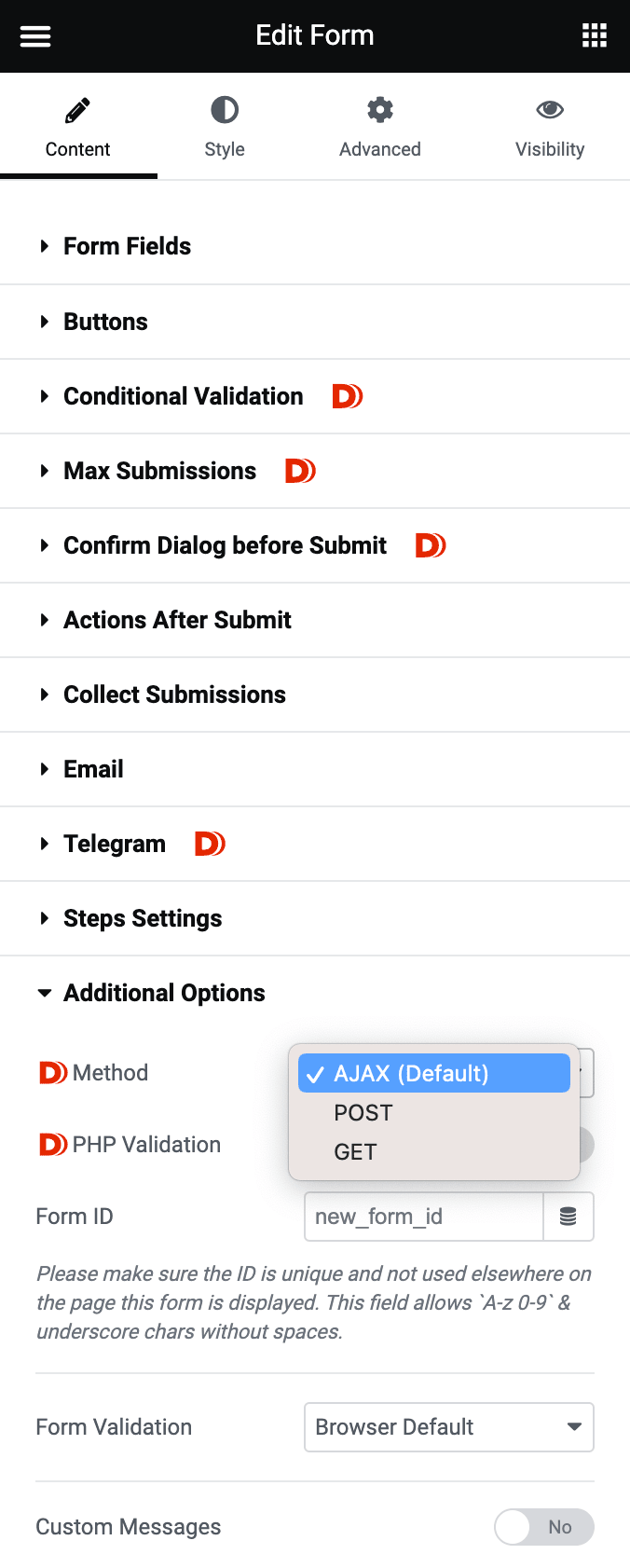The height and width of the screenshot is (1568, 630).
Task: Select the AJAX (Default) option
Action: (x=411, y=1073)
